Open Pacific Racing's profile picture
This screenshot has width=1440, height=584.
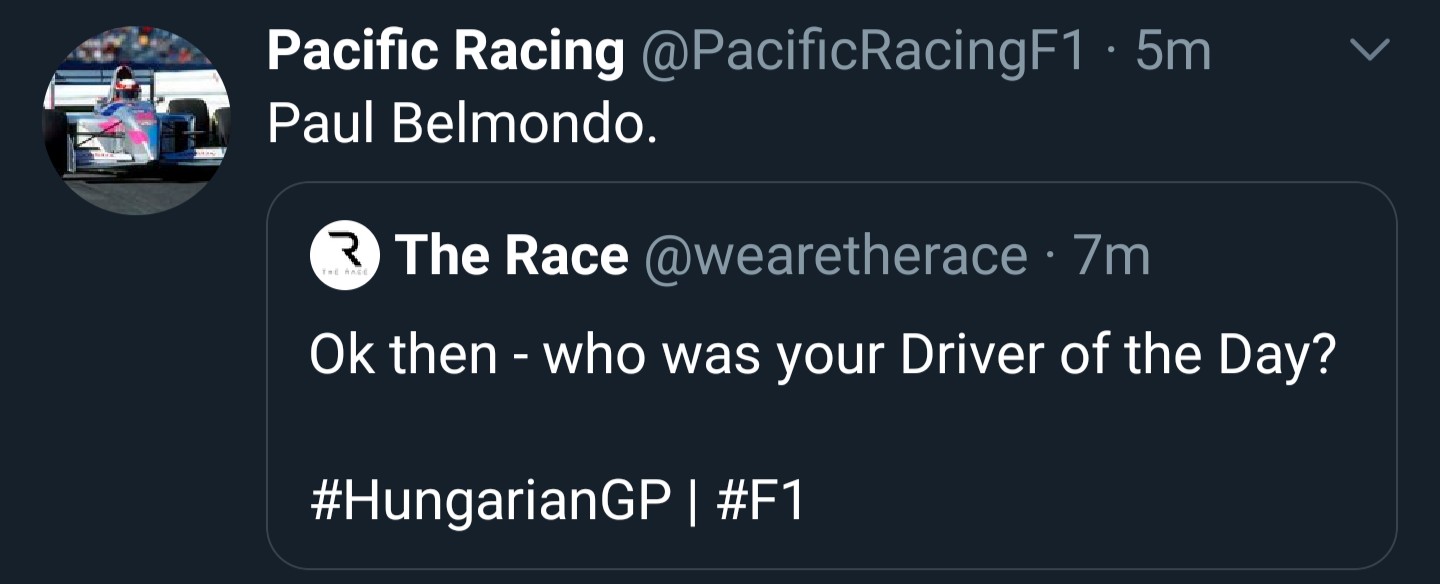[136, 120]
